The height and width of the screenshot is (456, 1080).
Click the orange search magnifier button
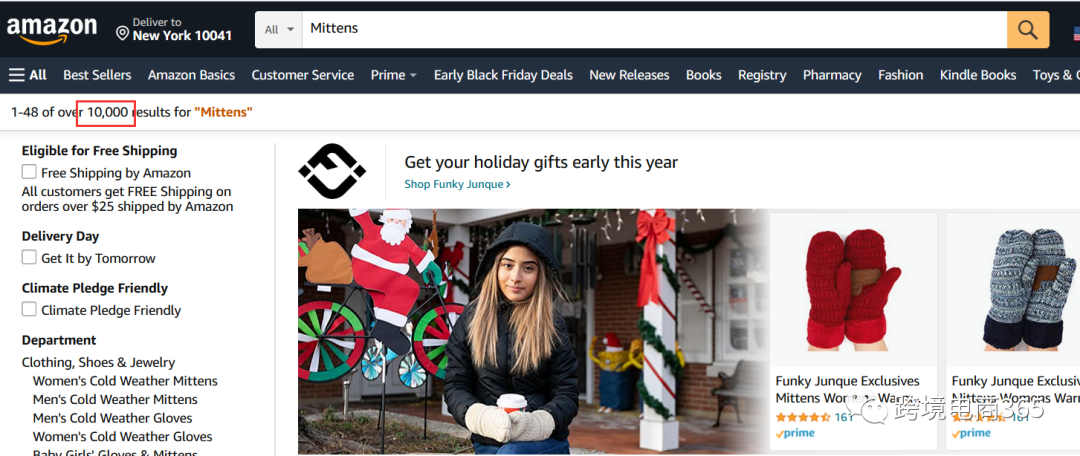click(x=1028, y=30)
